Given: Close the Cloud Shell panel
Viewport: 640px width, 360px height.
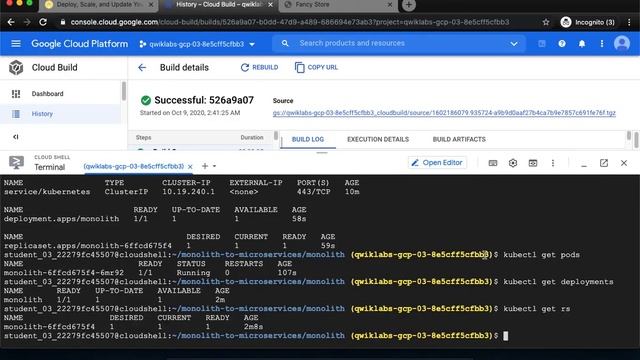Looking at the screenshot, I should (624, 163).
